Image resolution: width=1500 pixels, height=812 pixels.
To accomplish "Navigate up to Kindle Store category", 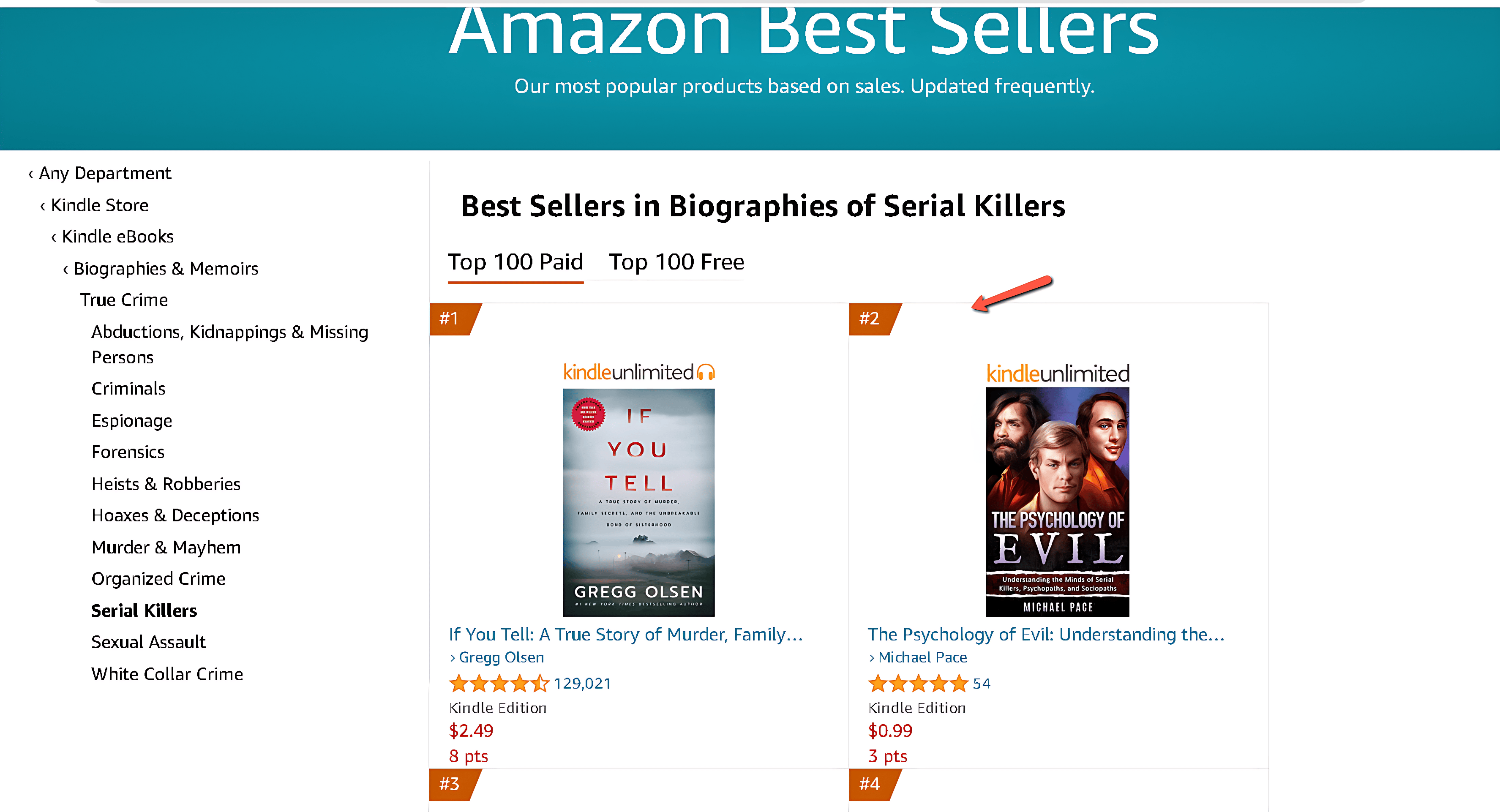I will point(94,205).
